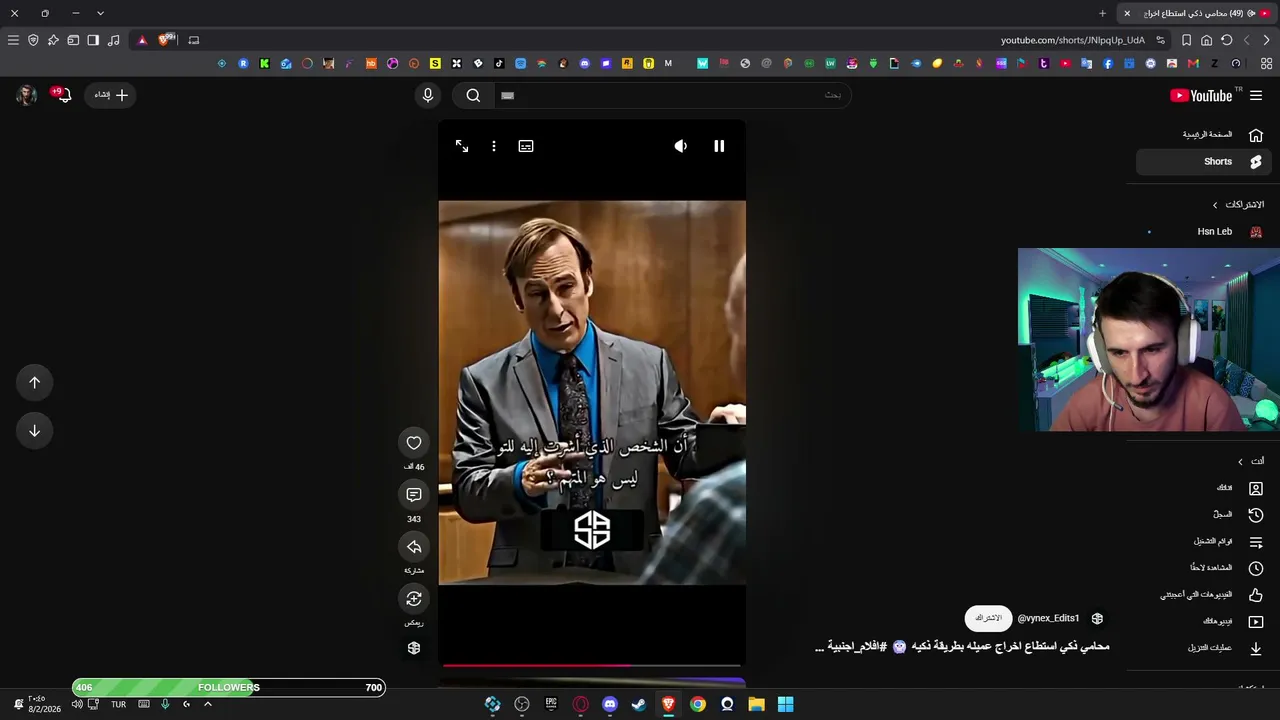Open Playlists in the sidebar
1280x720 pixels.
click(1204, 542)
